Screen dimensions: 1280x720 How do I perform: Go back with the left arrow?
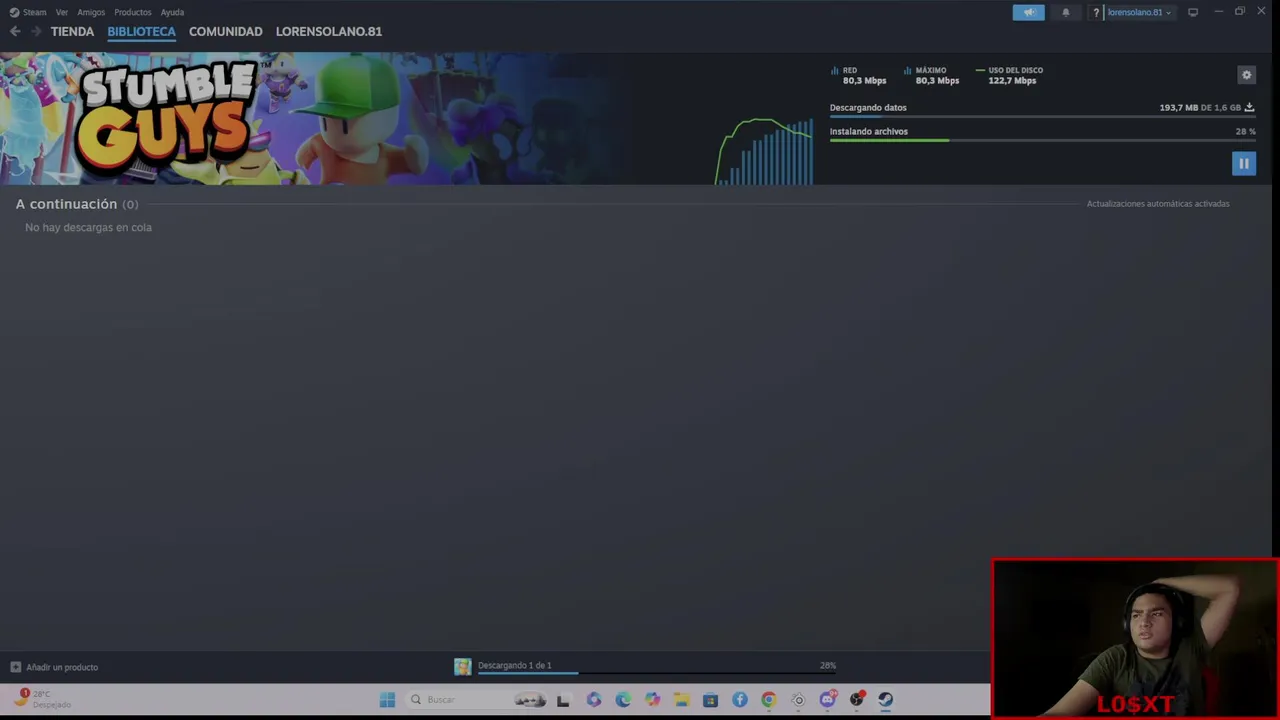coord(15,31)
